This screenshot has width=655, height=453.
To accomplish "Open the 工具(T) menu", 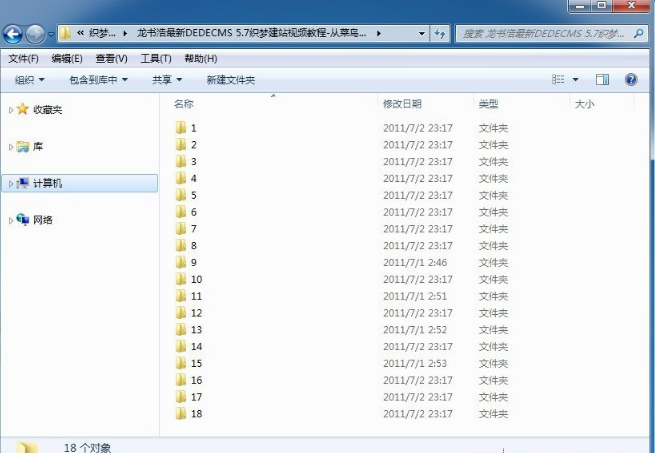I will click(x=156, y=59).
